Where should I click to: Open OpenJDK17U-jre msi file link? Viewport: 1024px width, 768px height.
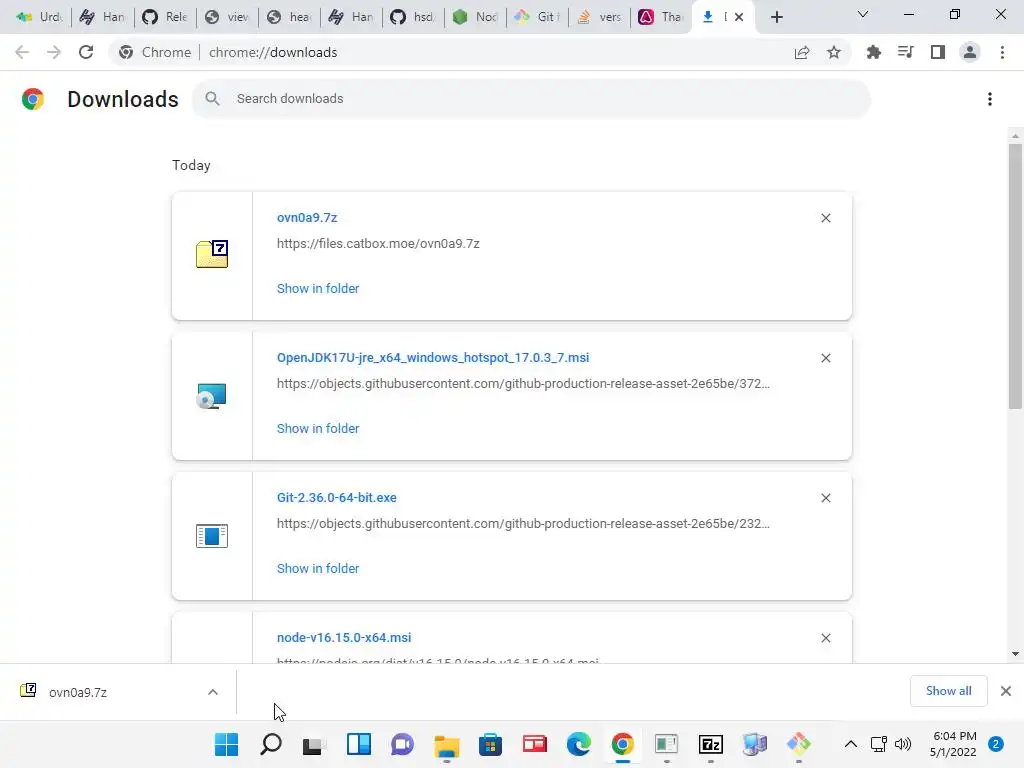pos(433,358)
